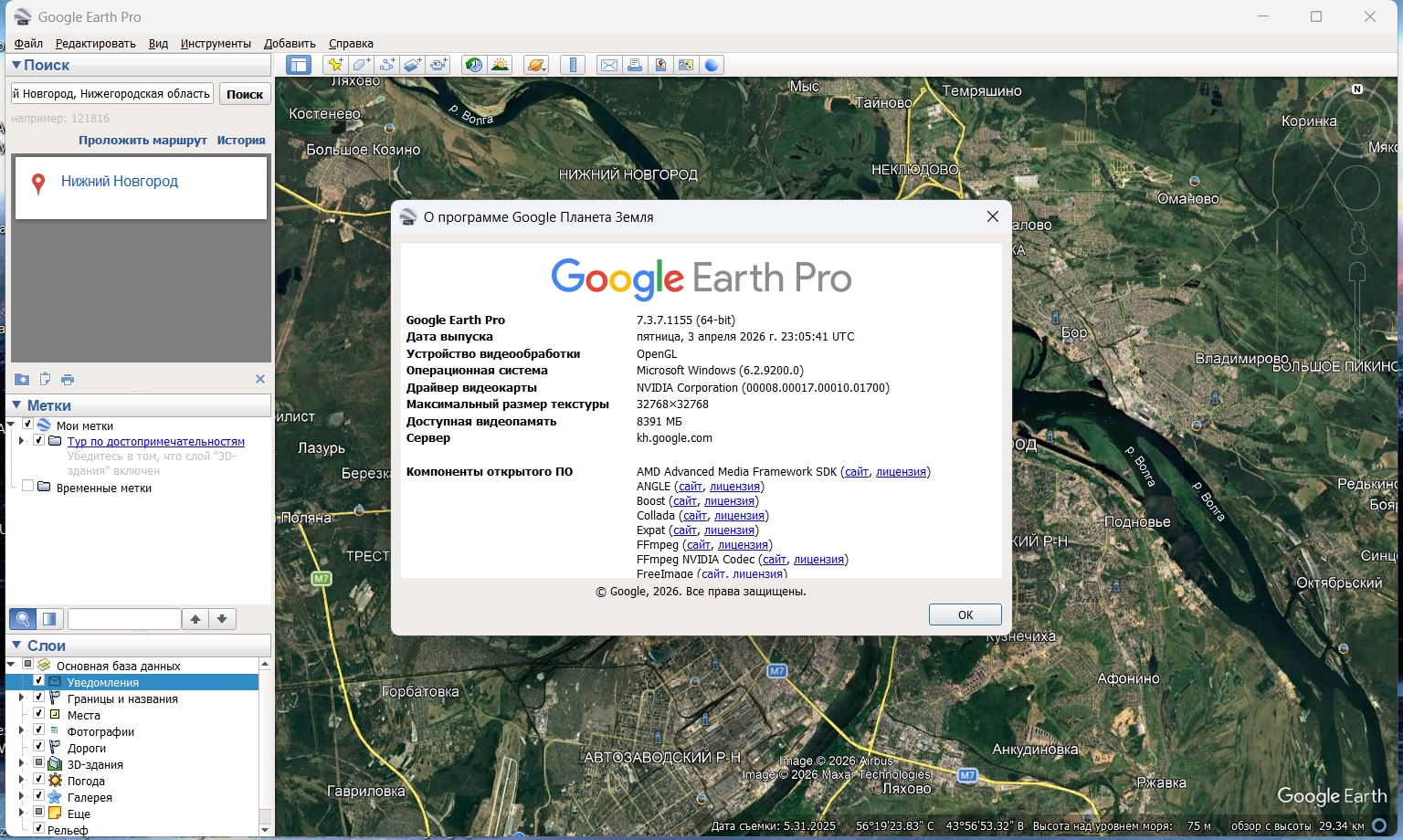
Task: Click the red pin for Нижний Новгород result
Action: (x=38, y=184)
